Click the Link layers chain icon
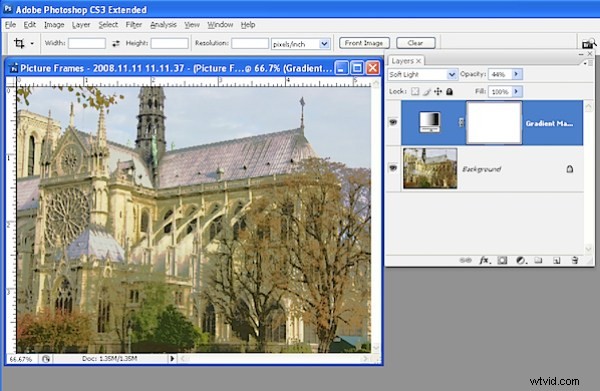The height and width of the screenshot is (391, 600). point(465,260)
